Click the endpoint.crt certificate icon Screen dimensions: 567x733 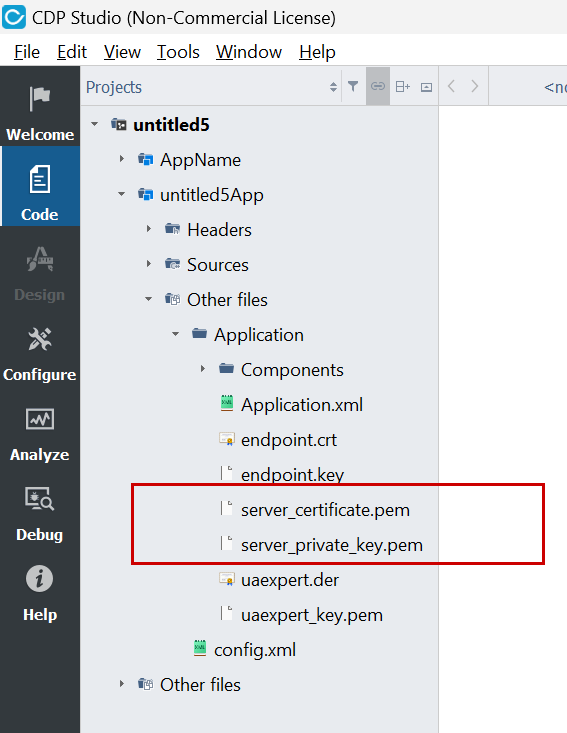point(227,439)
